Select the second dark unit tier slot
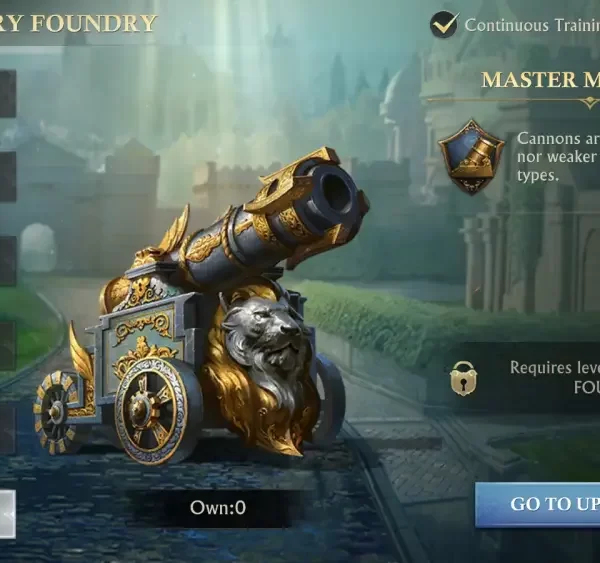This screenshot has height=563, width=600. pyautogui.click(x=8, y=176)
